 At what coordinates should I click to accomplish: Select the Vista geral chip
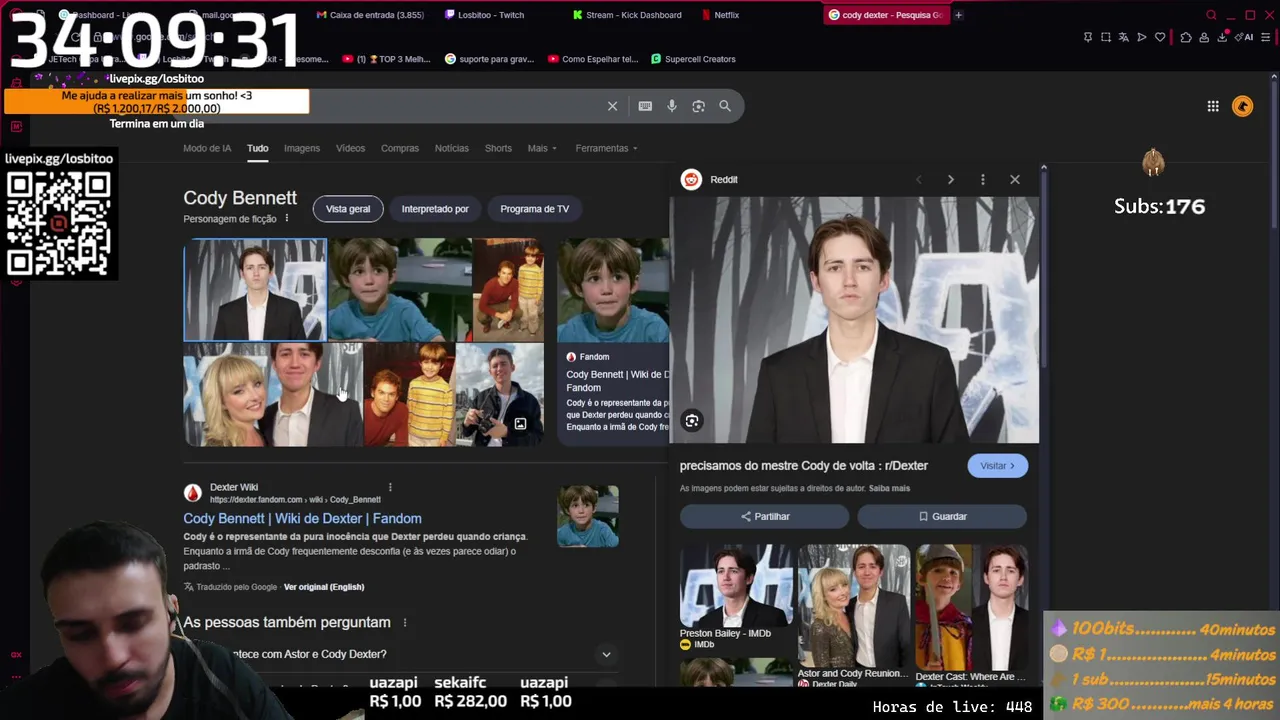348,209
